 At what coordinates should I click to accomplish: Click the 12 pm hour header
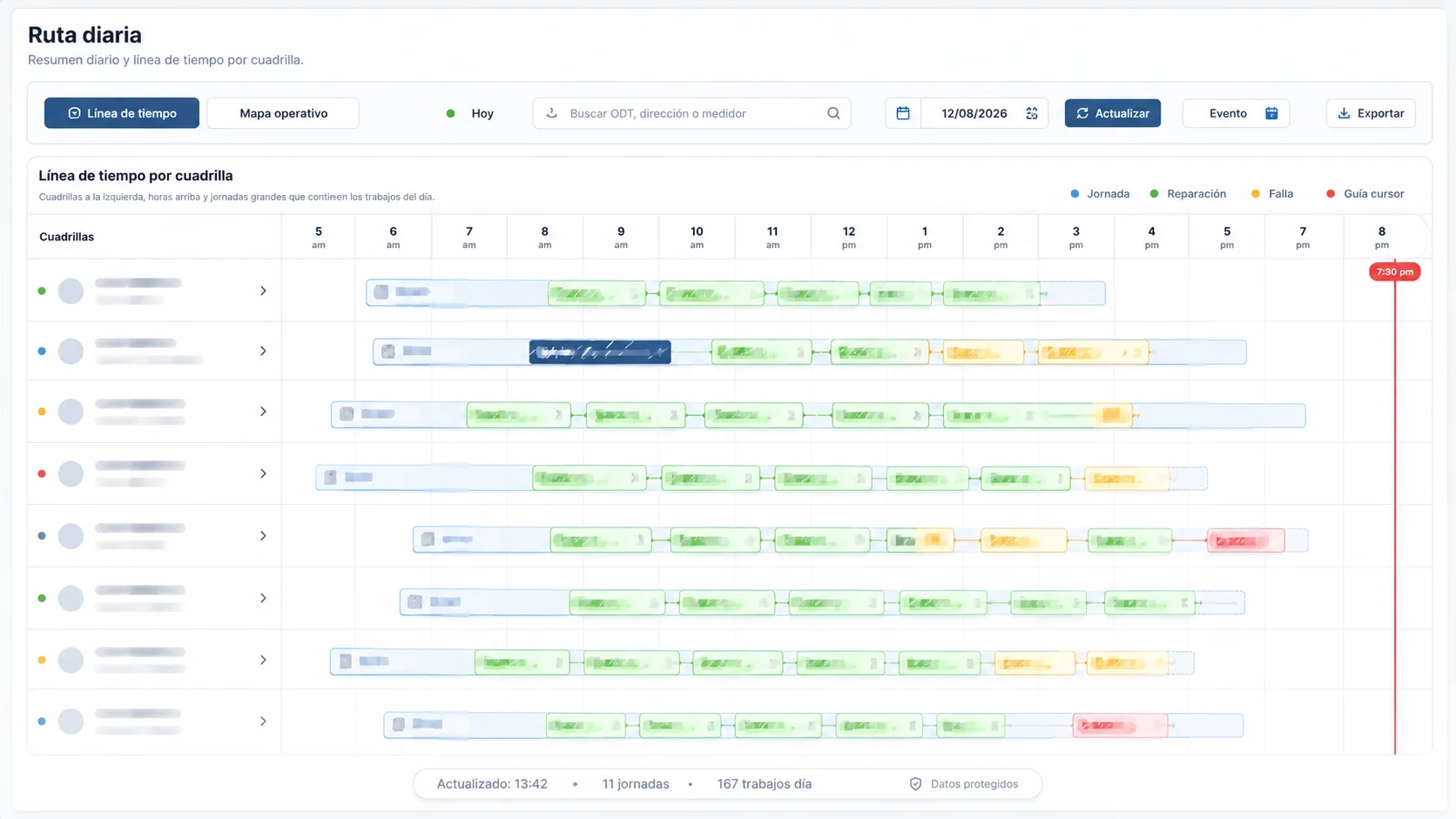[849, 237]
